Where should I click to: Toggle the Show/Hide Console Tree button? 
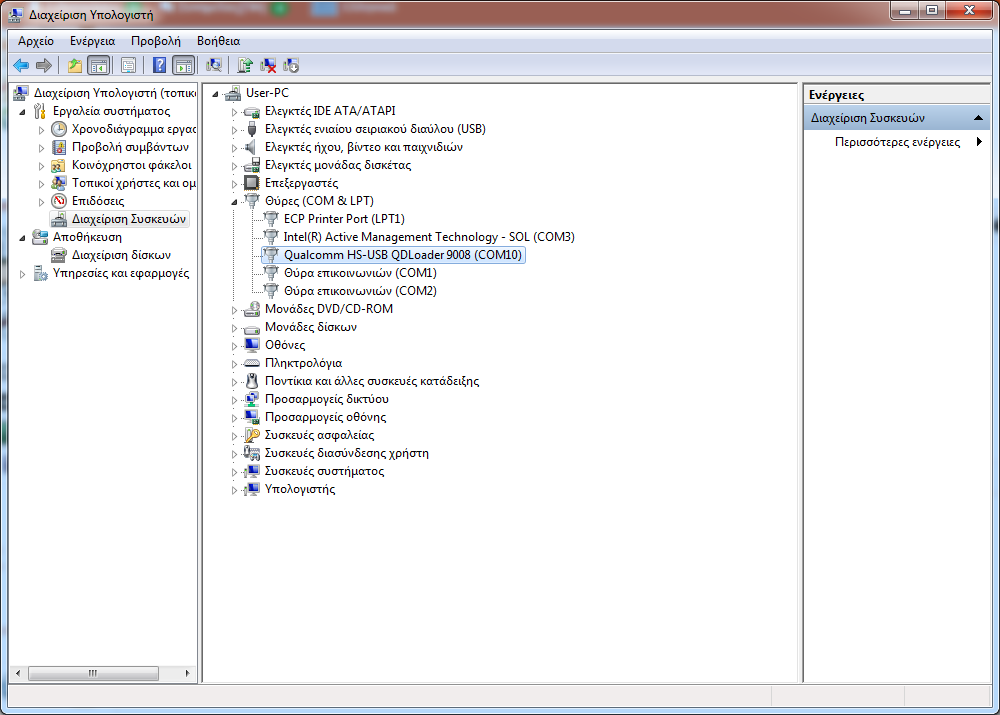point(98,65)
